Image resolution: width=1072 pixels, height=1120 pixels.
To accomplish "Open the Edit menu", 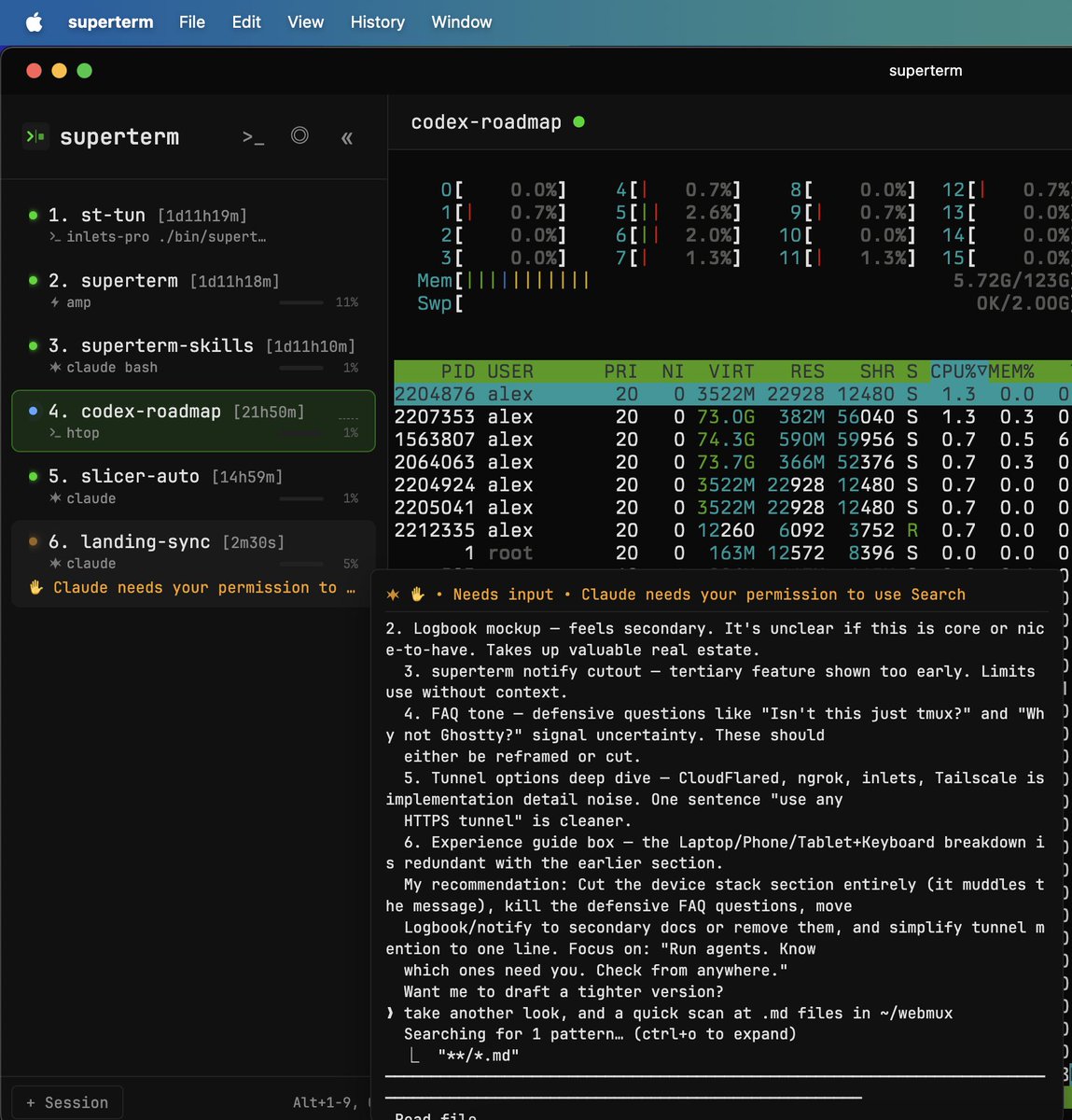I will click(x=246, y=22).
